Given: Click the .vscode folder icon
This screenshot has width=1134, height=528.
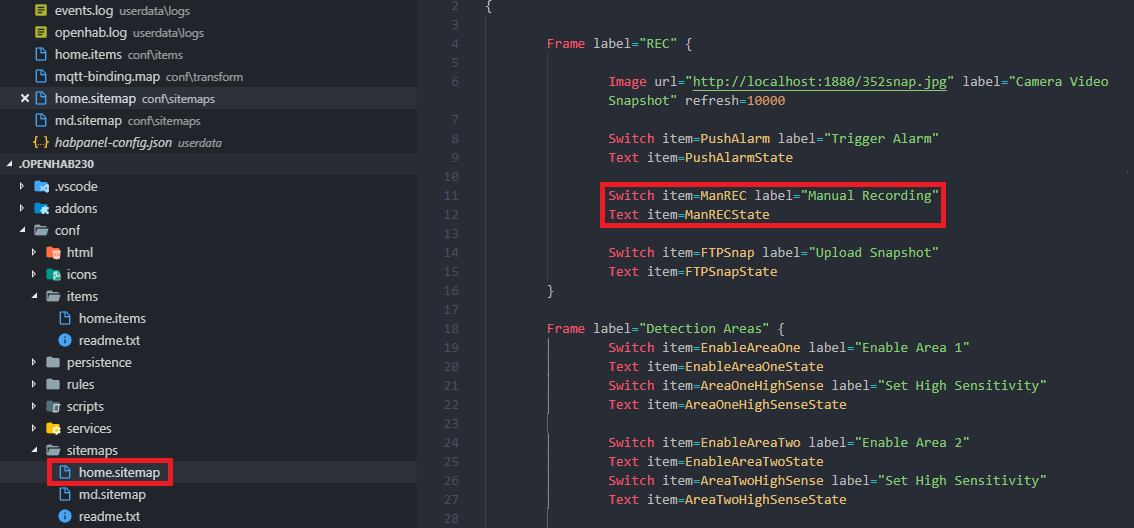Looking at the screenshot, I should coord(41,186).
